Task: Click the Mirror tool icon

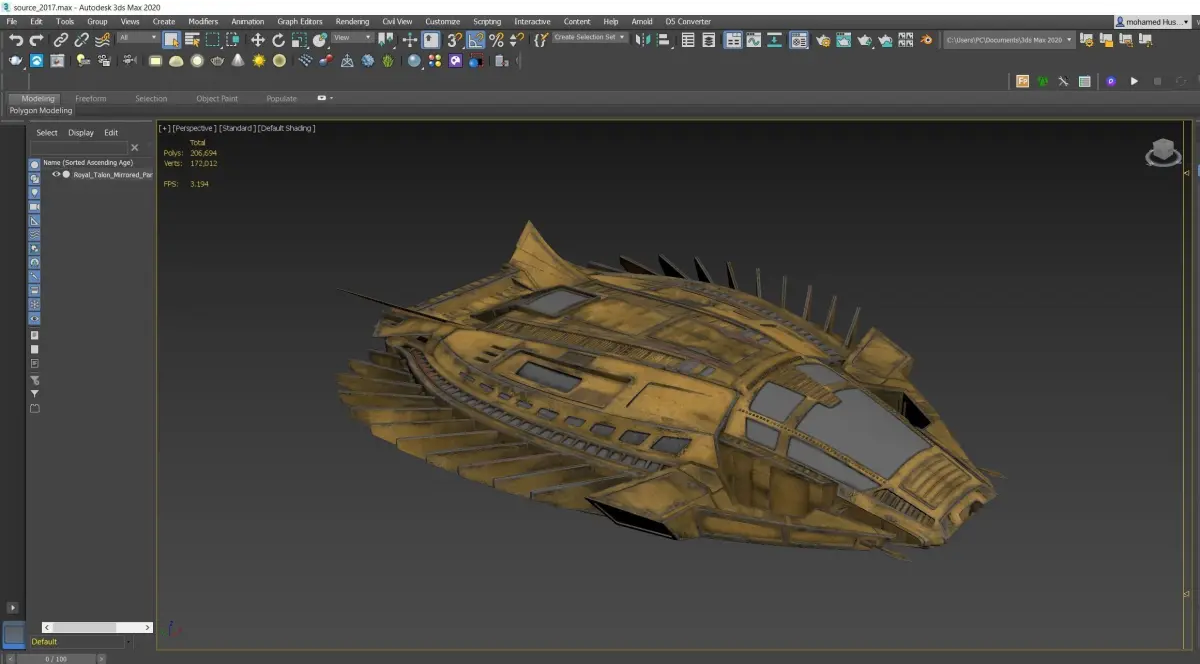Action: point(643,40)
